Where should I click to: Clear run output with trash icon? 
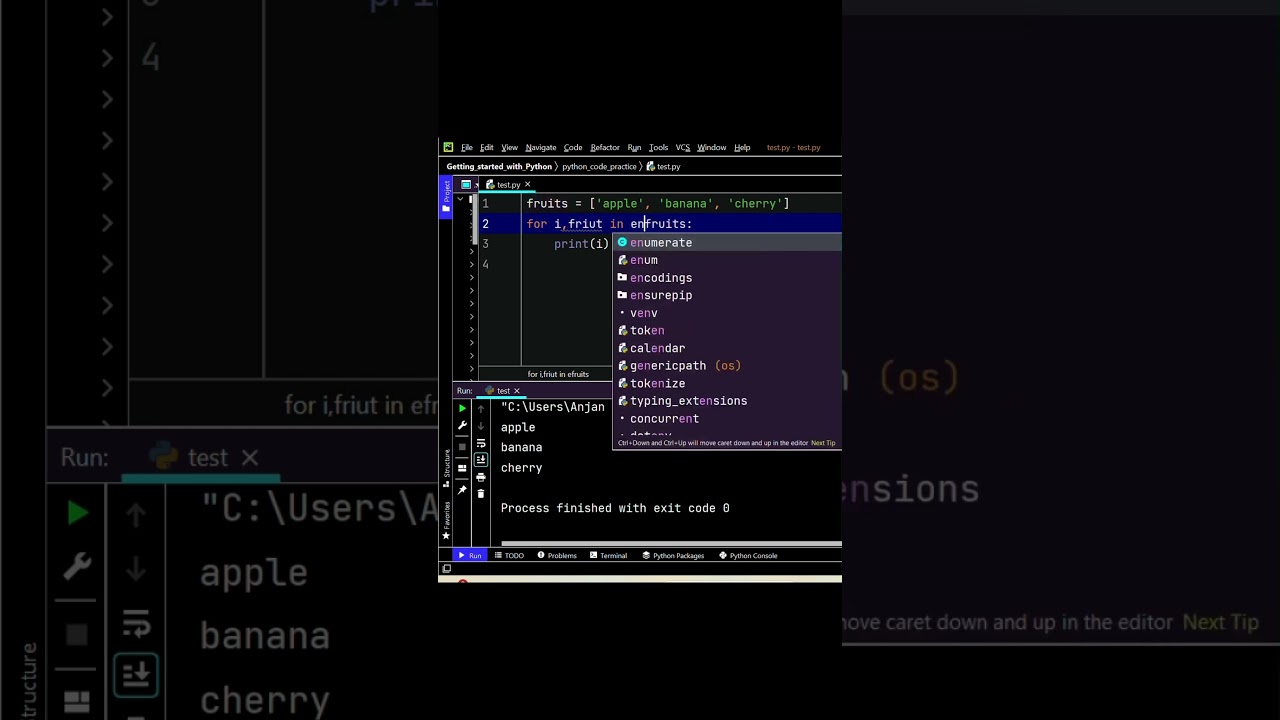click(x=481, y=494)
